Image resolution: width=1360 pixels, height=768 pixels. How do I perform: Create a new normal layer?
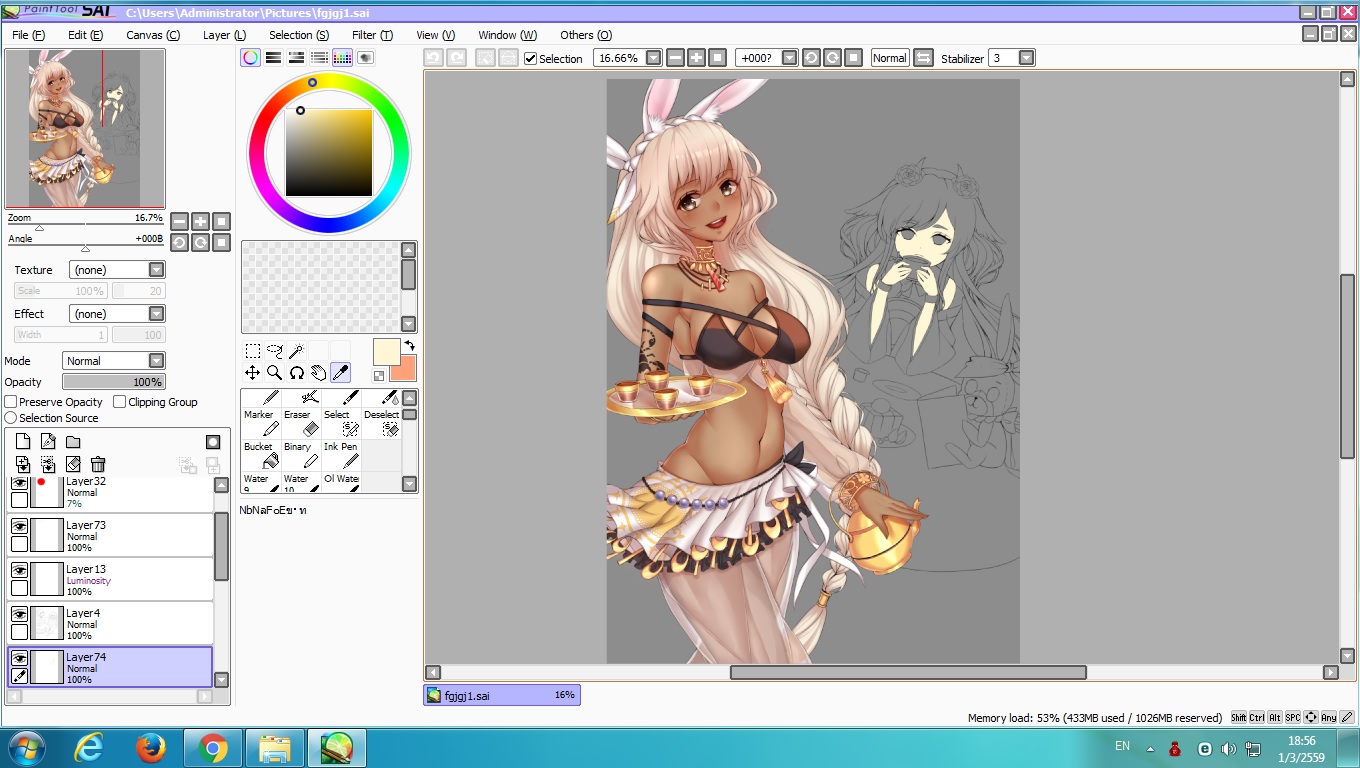[x=23, y=442]
